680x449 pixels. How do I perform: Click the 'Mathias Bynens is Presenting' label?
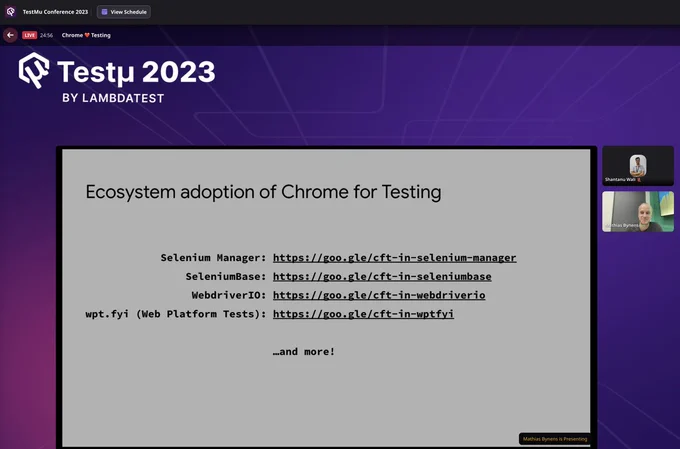point(555,439)
